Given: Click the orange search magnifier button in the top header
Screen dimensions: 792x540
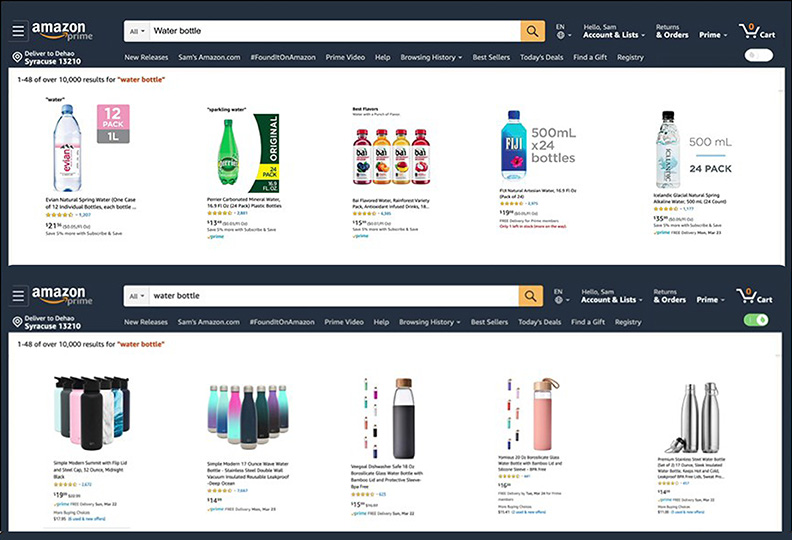Looking at the screenshot, I should [532, 31].
